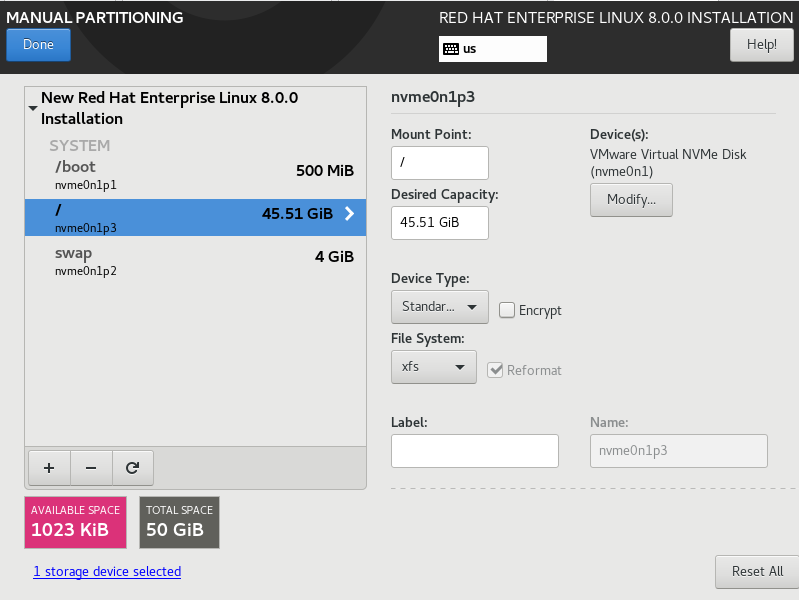Screen dimensions: 799x600
Task: Click the minus icon to remove the selected partition
Action: [91, 468]
